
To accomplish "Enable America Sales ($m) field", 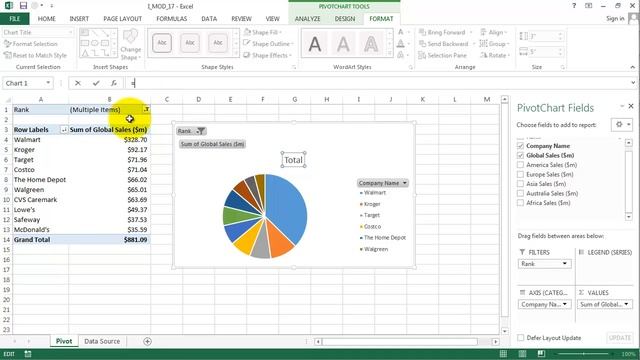I will point(520,165).
